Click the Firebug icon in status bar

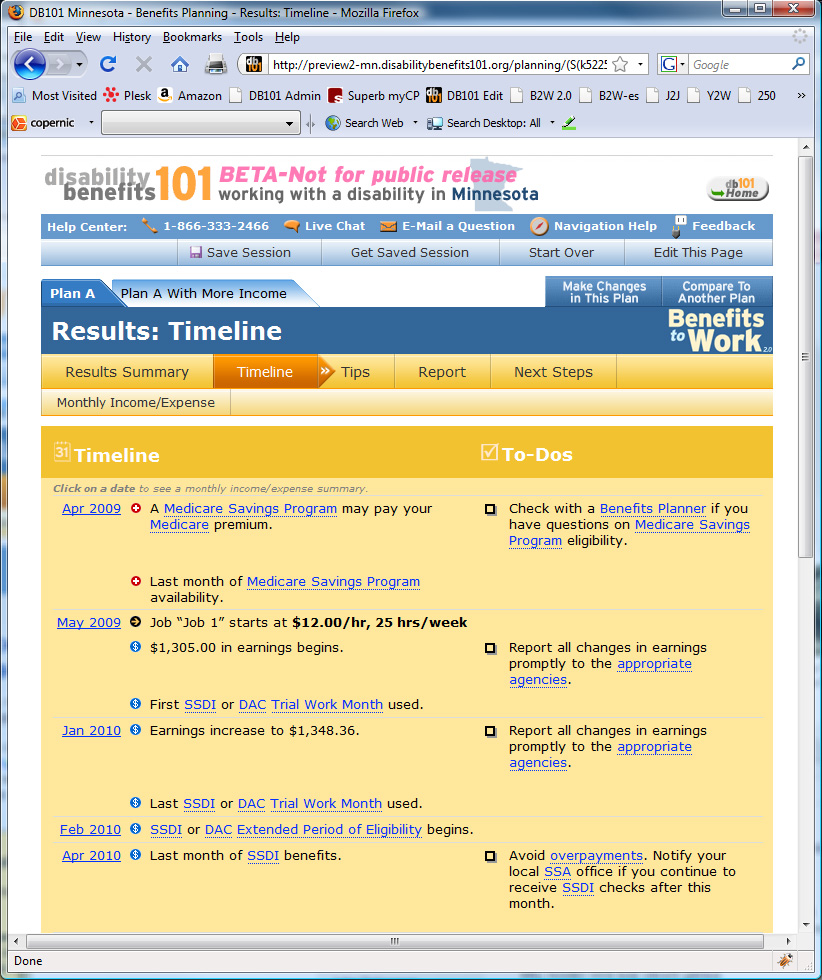point(785,960)
